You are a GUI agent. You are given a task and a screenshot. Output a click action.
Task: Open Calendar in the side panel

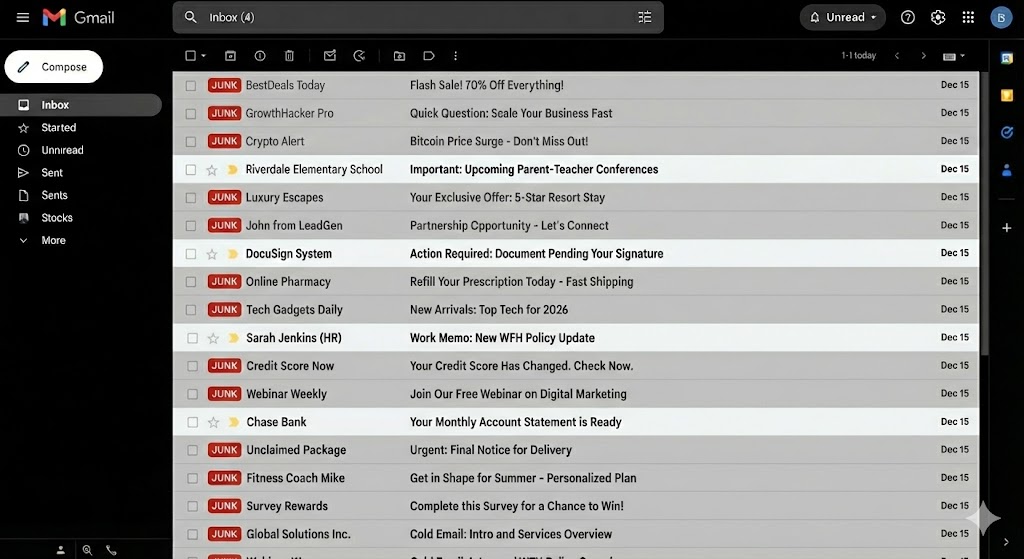[1006, 58]
